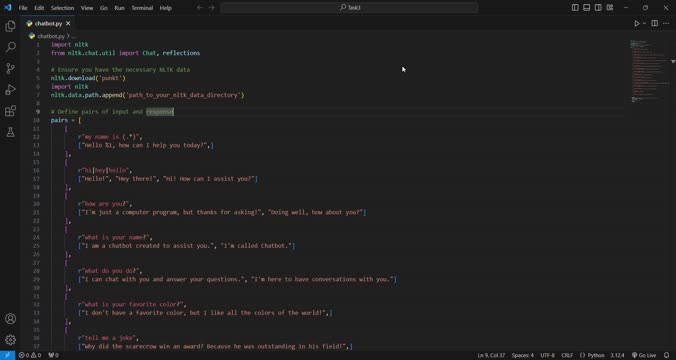
Task: Click the minimap code overview
Action: click(649, 71)
